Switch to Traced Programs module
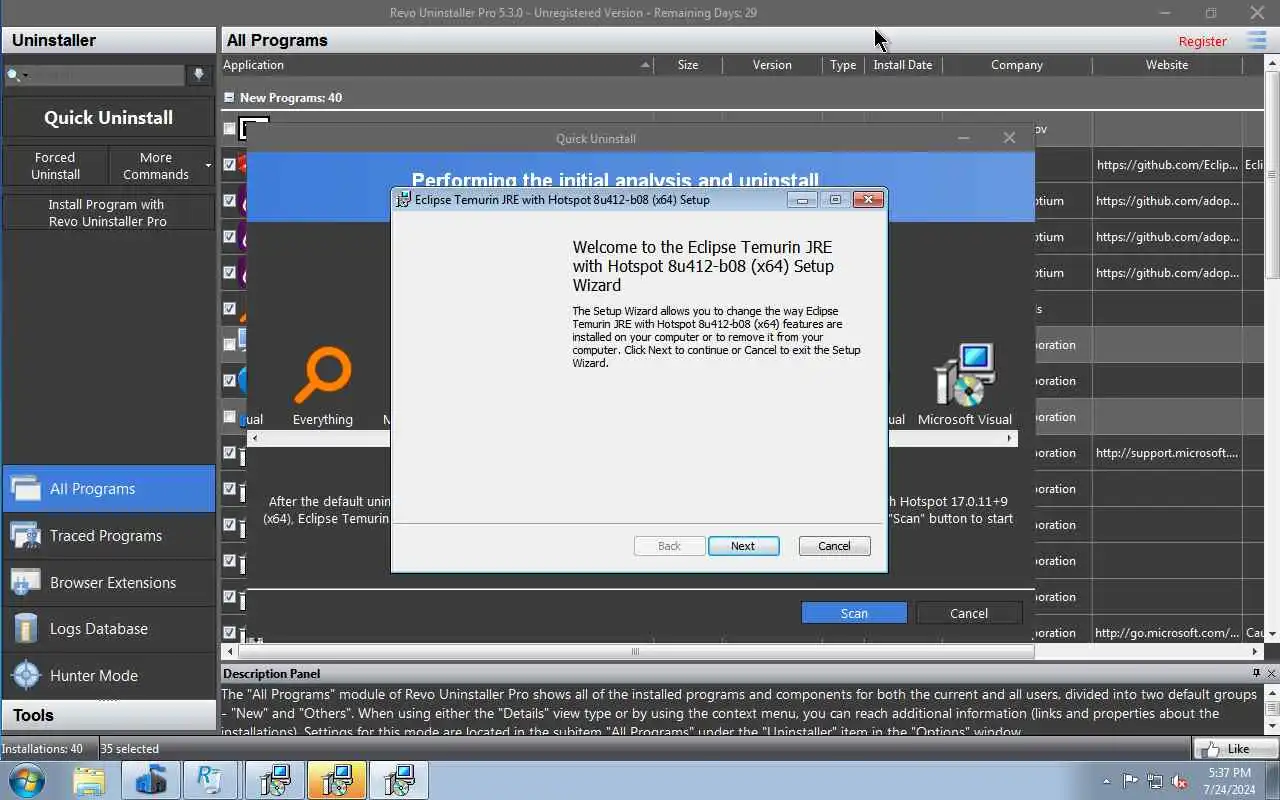The width and height of the screenshot is (1280, 800). [108, 536]
